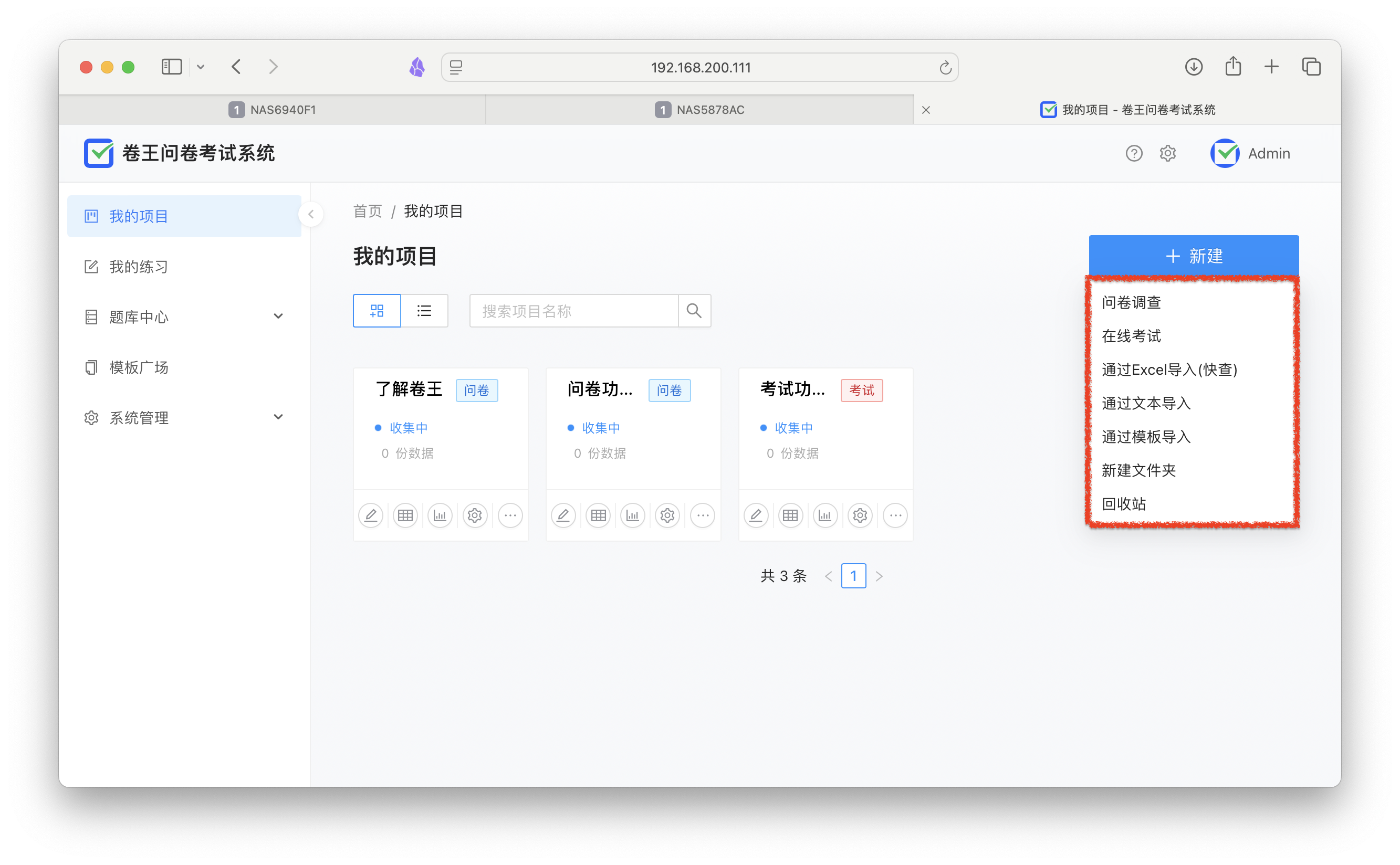The height and width of the screenshot is (865, 1400).
Task: Go back in Safari history
Action: tap(236, 67)
